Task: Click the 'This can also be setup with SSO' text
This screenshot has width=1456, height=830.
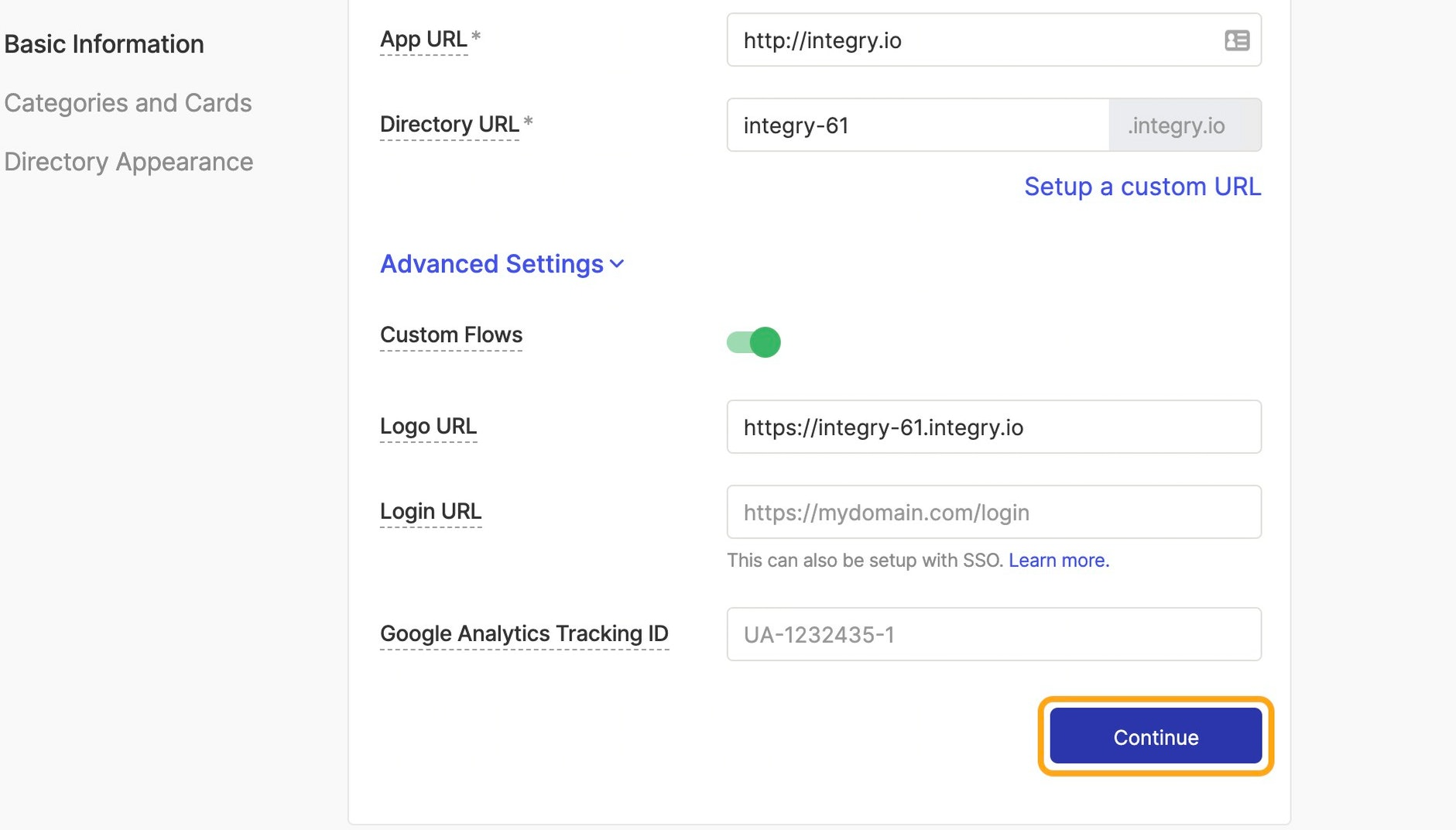Action: click(x=865, y=560)
